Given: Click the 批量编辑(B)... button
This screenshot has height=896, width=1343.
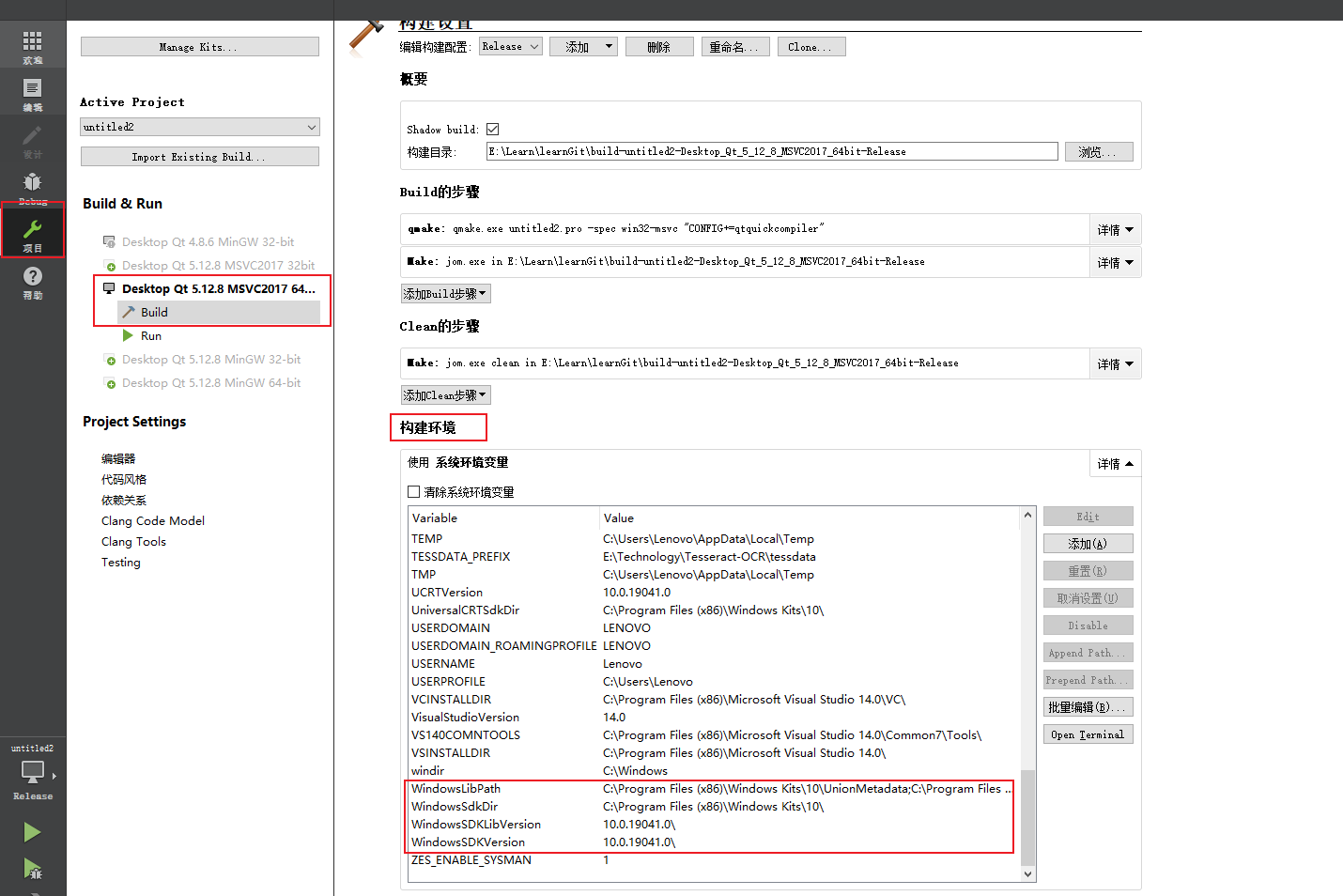Looking at the screenshot, I should point(1088,707).
